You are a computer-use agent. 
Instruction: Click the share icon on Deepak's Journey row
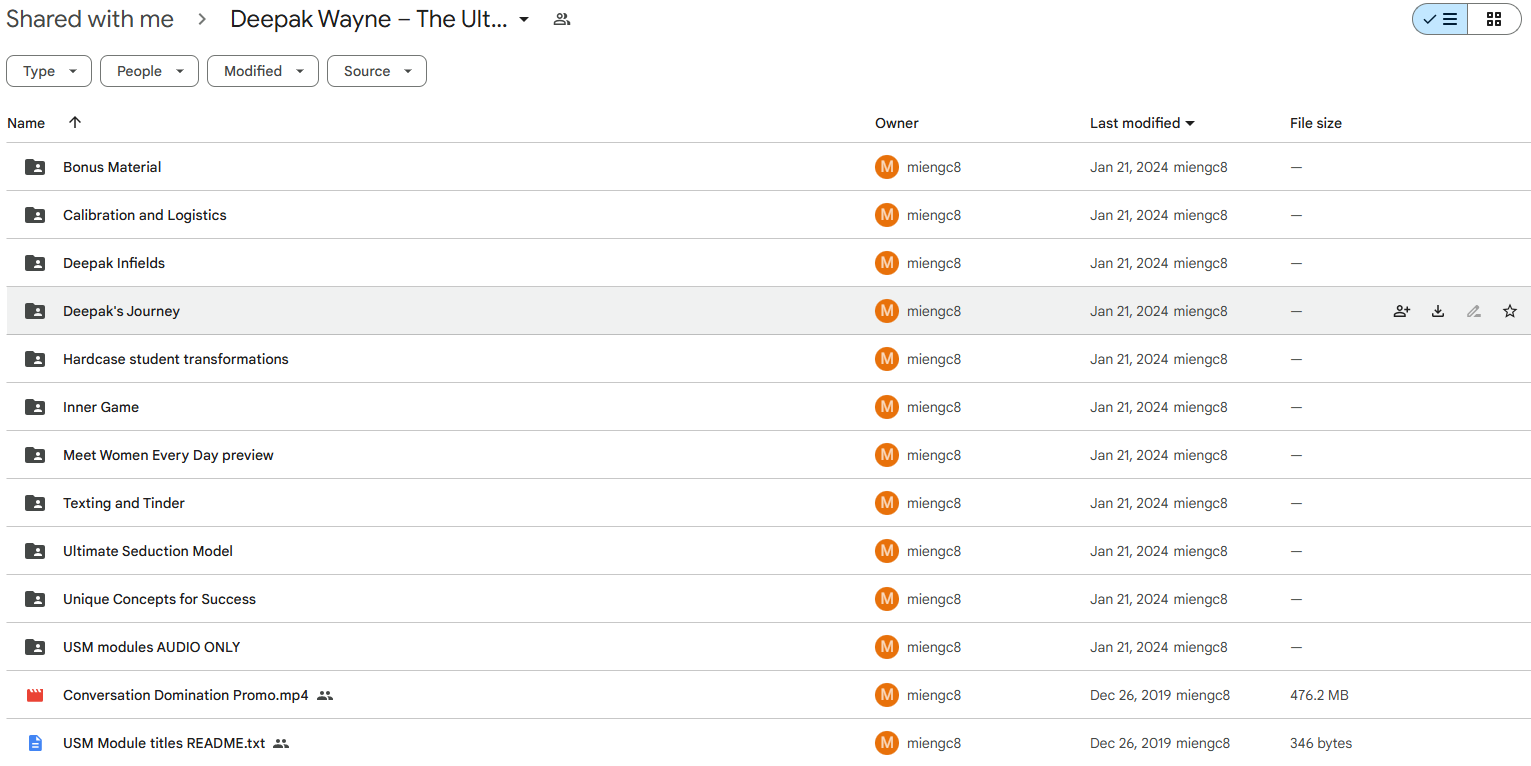click(1402, 311)
